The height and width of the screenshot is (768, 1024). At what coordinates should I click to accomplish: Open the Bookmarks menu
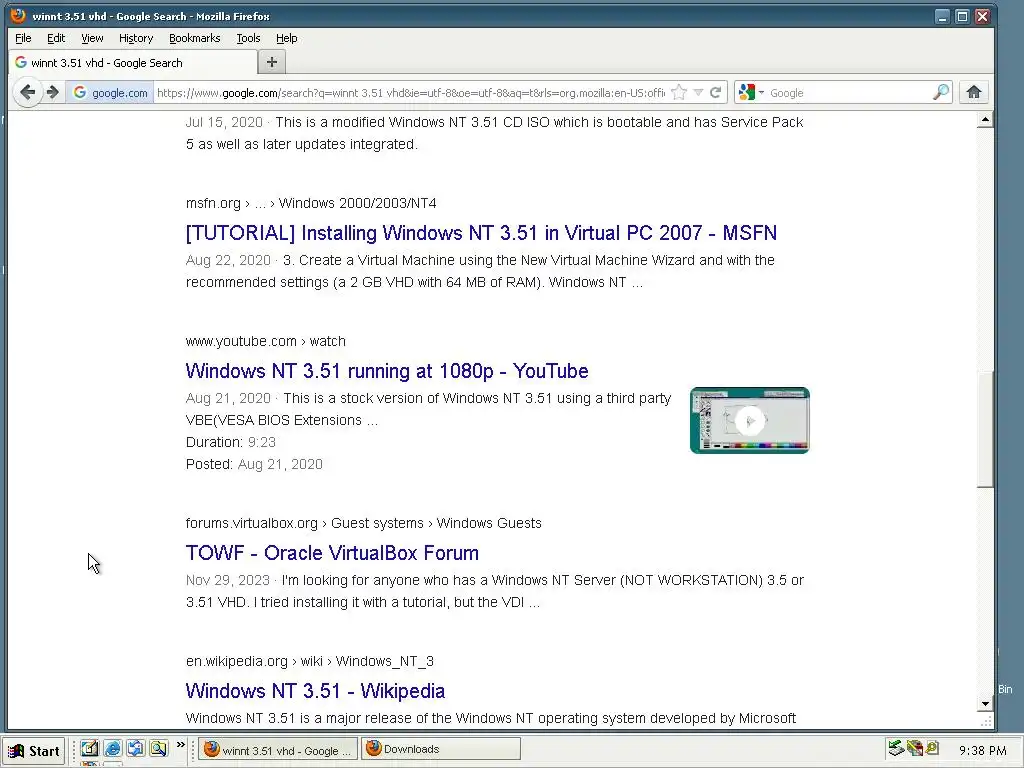click(195, 38)
